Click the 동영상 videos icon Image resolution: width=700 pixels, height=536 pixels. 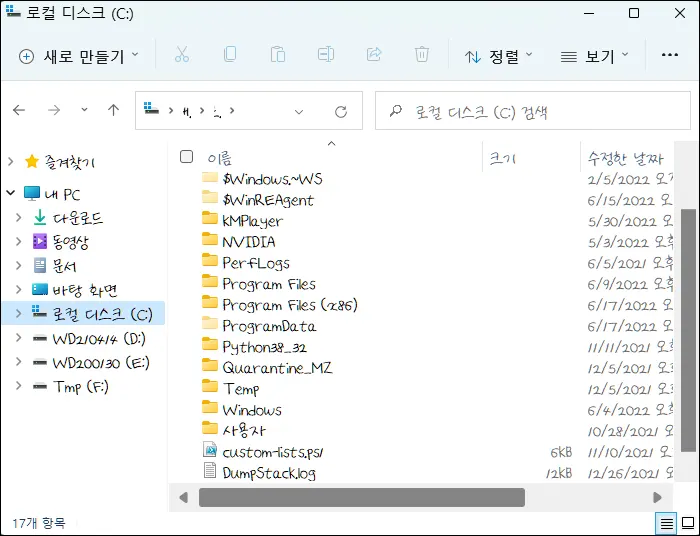(x=40, y=241)
